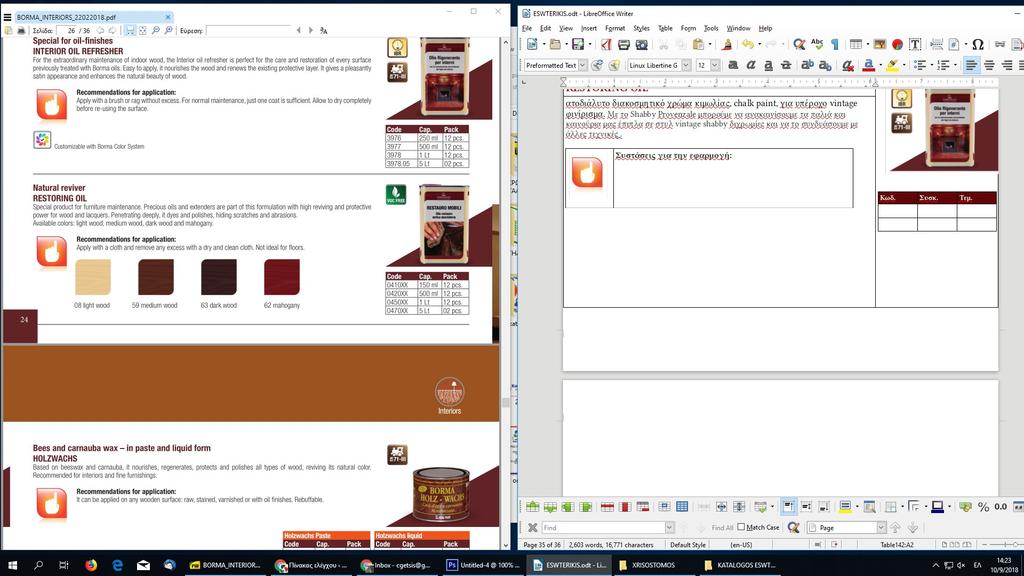Click the print icon in the PDF viewer
The height and width of the screenshot is (576, 1024).
point(21,31)
